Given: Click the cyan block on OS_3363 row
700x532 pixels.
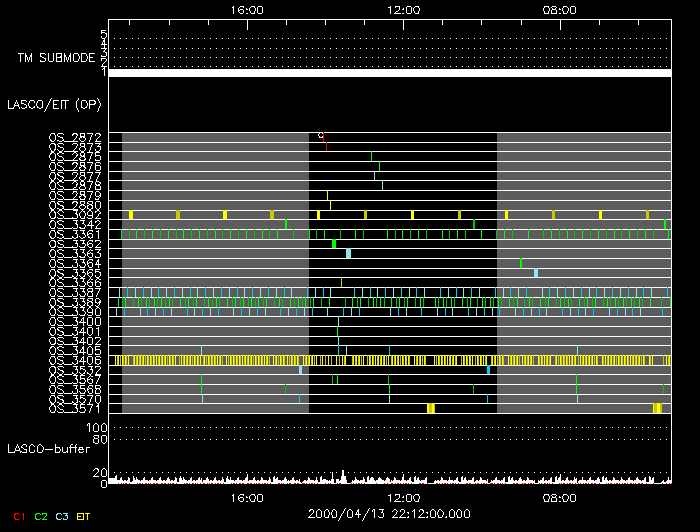Looking at the screenshot, I should point(348,253).
